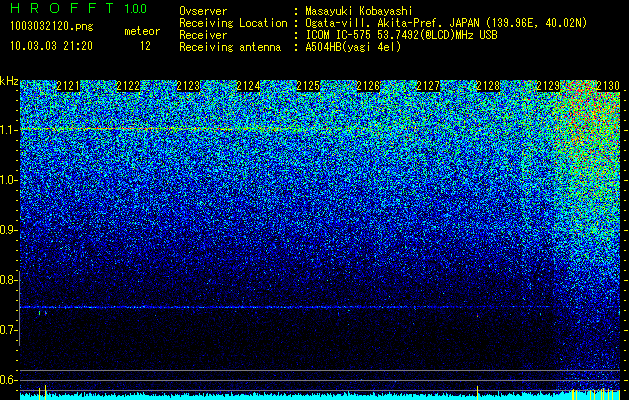Click the meteor label above the count
The height and width of the screenshot is (400, 629).
click(x=142, y=31)
